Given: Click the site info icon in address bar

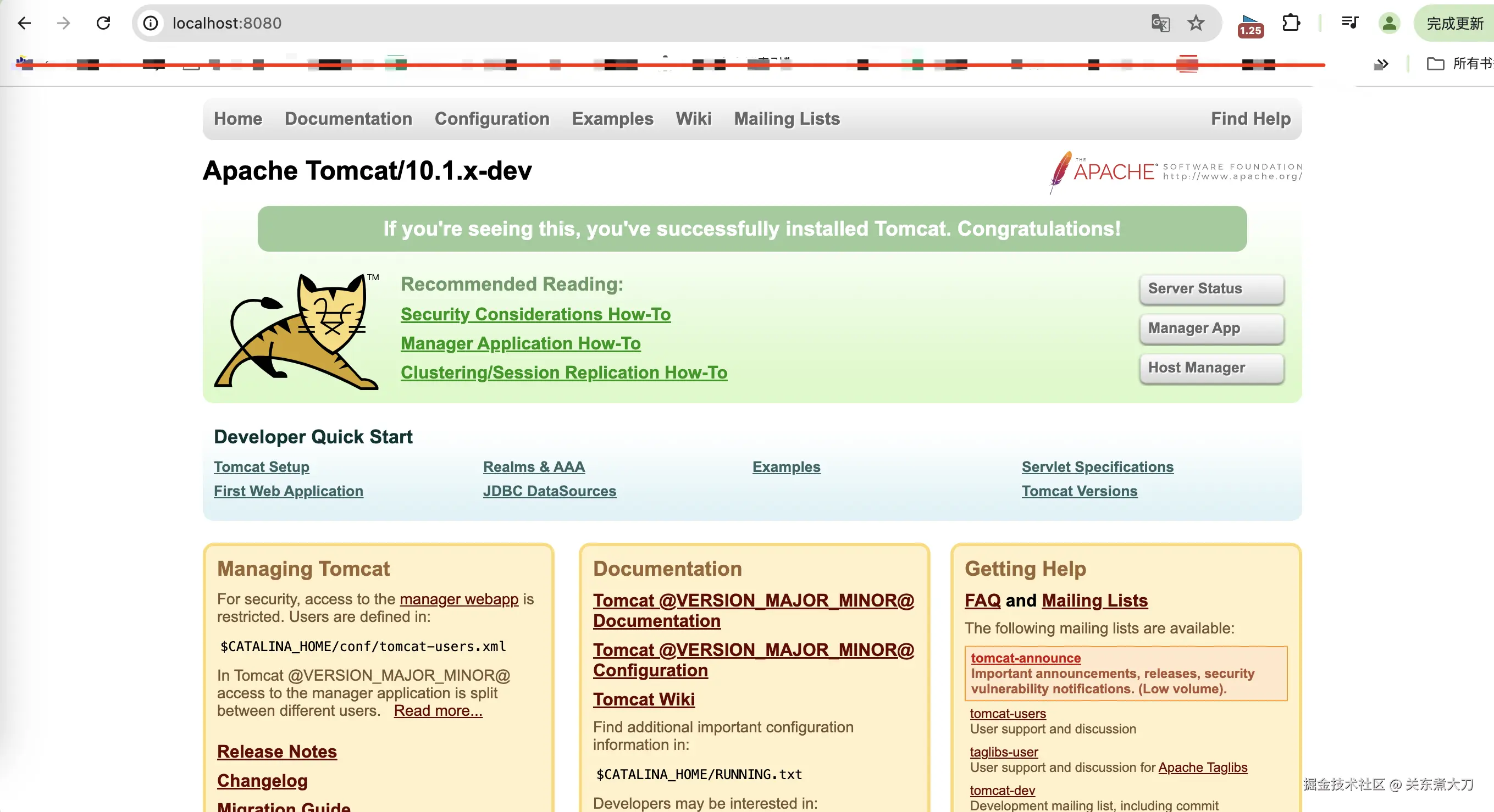Looking at the screenshot, I should tap(151, 23).
